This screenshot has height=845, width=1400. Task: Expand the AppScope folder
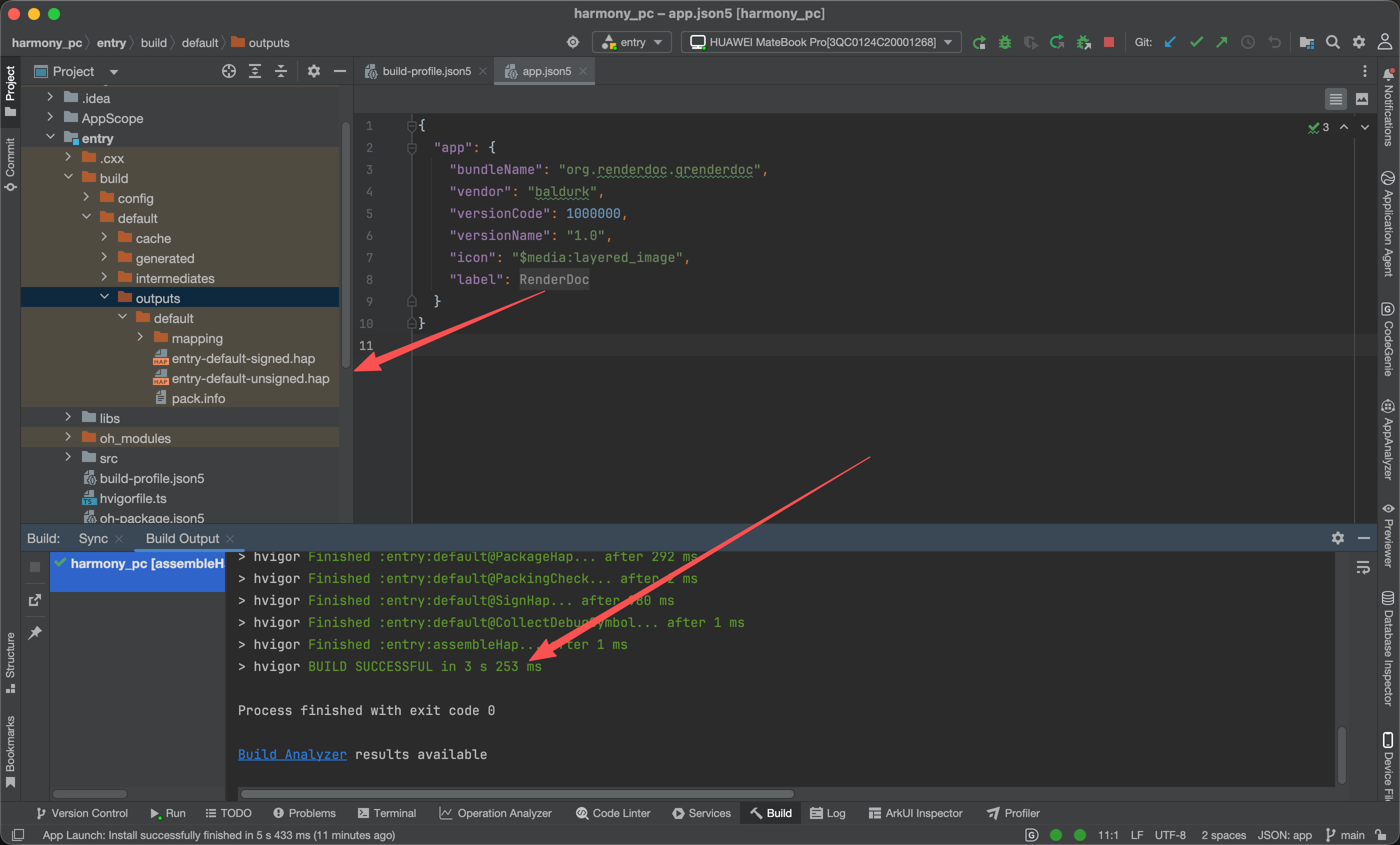coord(50,117)
